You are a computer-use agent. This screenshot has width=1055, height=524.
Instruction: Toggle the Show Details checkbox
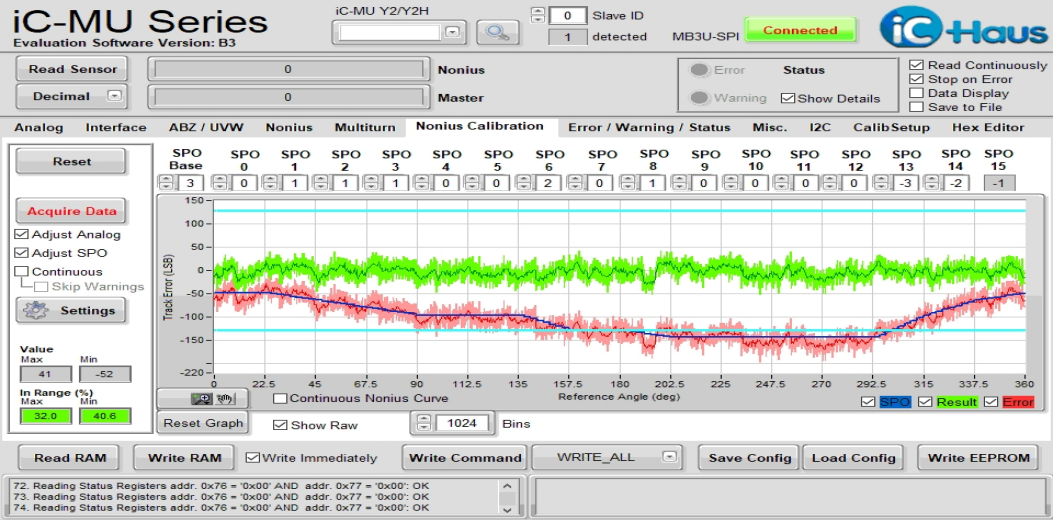click(x=788, y=98)
